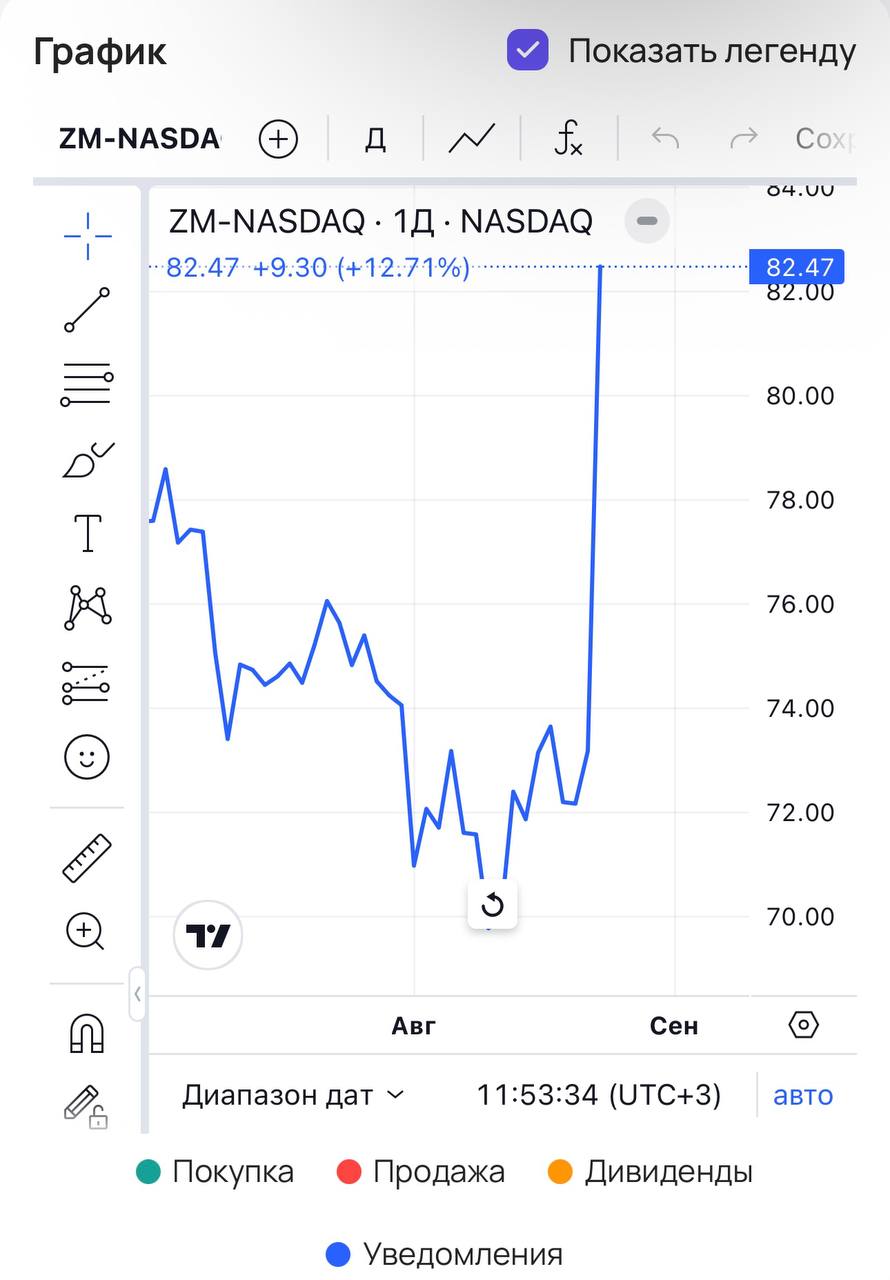
Task: Click the авто scale button
Action: (803, 1095)
